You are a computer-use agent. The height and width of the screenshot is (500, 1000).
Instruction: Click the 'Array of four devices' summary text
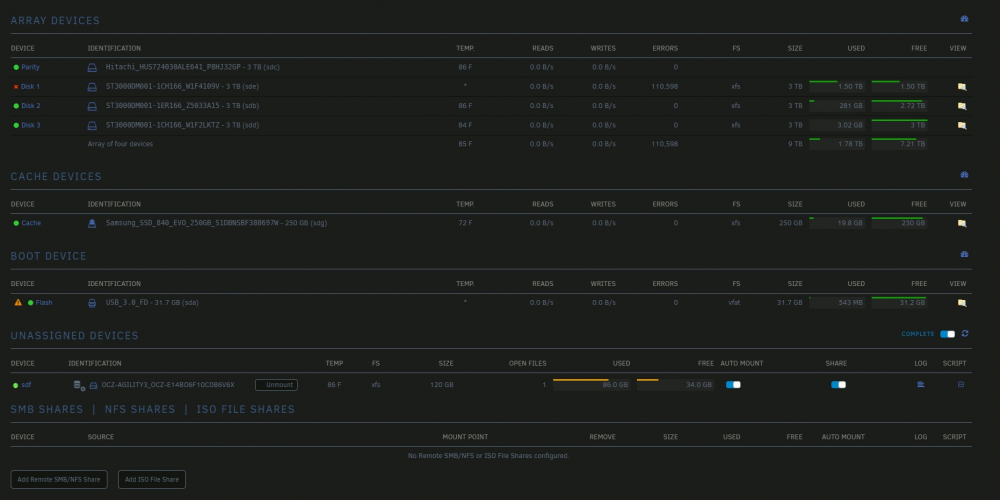[120, 144]
